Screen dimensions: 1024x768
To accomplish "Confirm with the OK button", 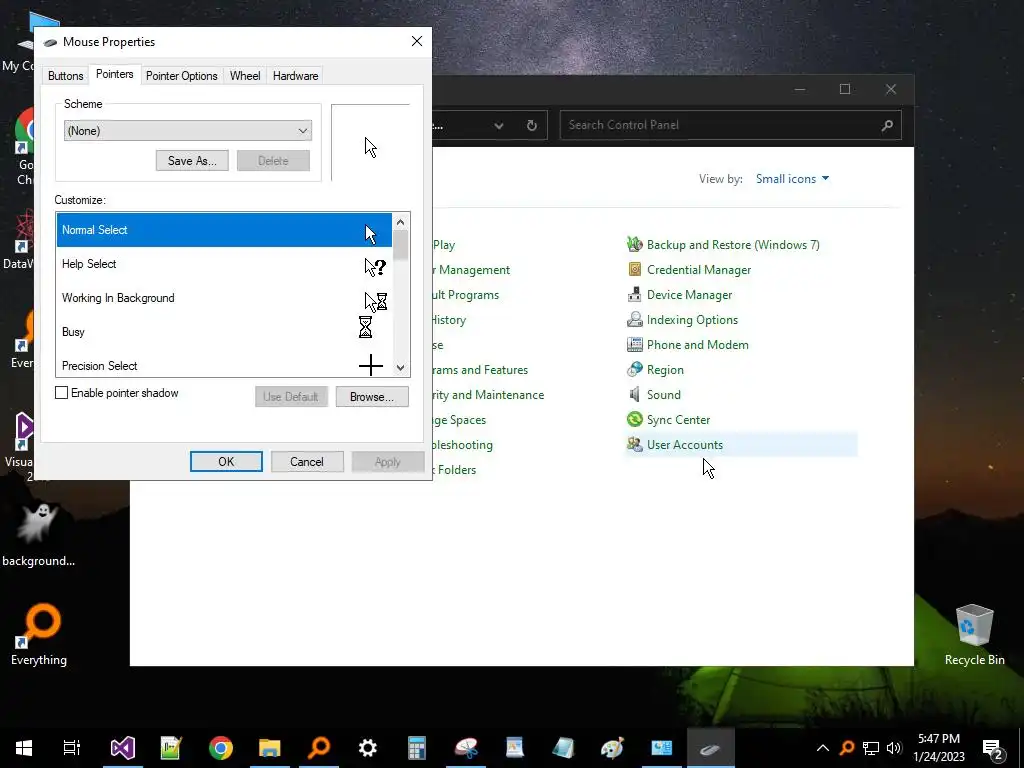I will [x=226, y=462].
